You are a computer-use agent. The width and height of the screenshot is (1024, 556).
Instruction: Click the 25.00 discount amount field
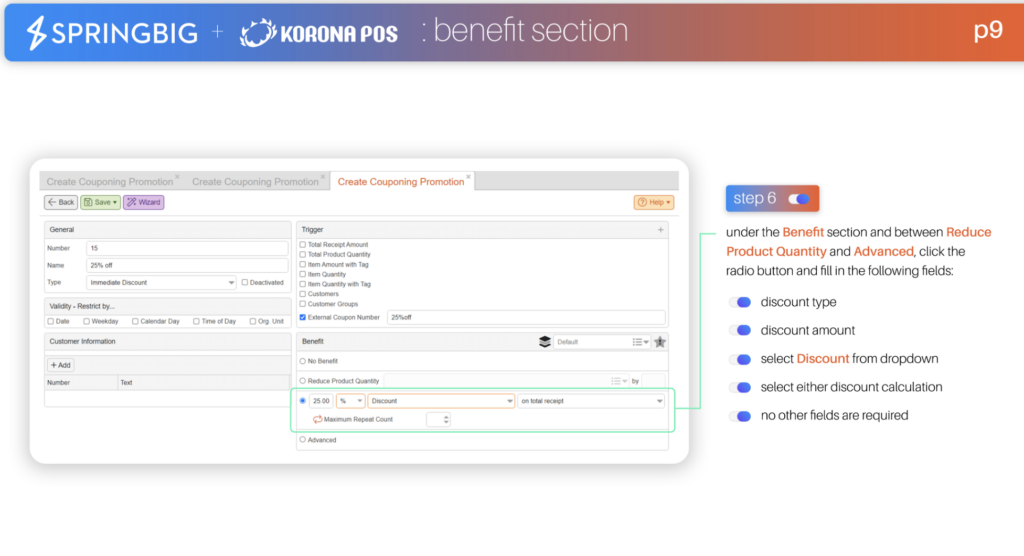pyautogui.click(x=321, y=401)
